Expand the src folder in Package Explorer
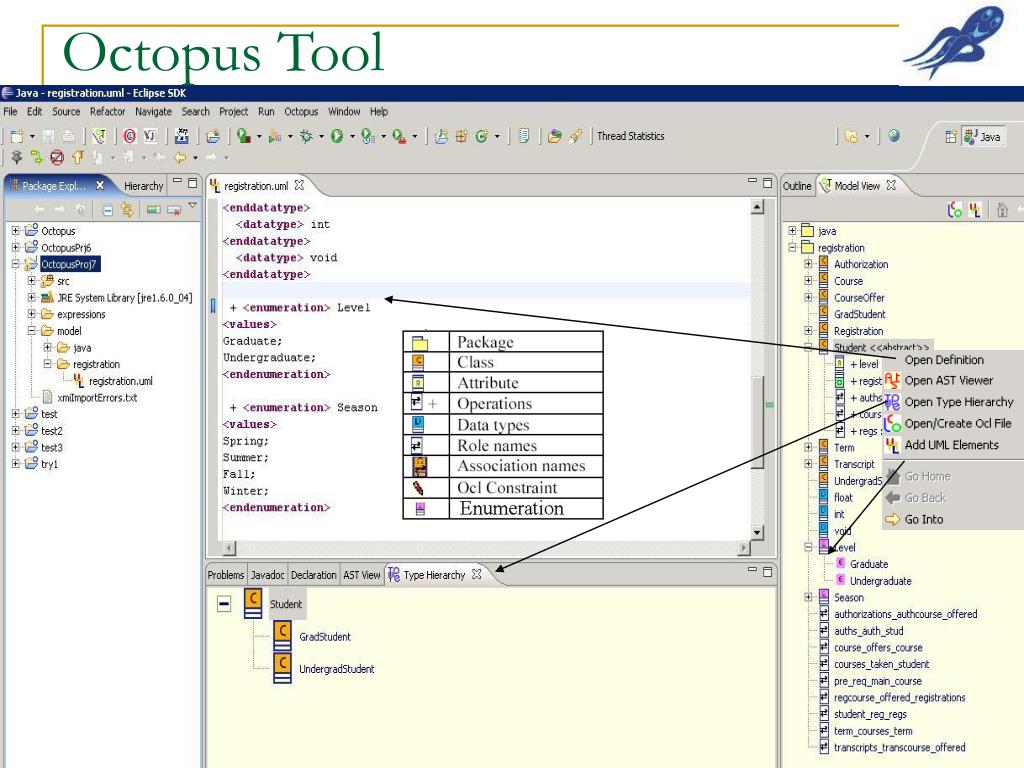 [x=31, y=281]
